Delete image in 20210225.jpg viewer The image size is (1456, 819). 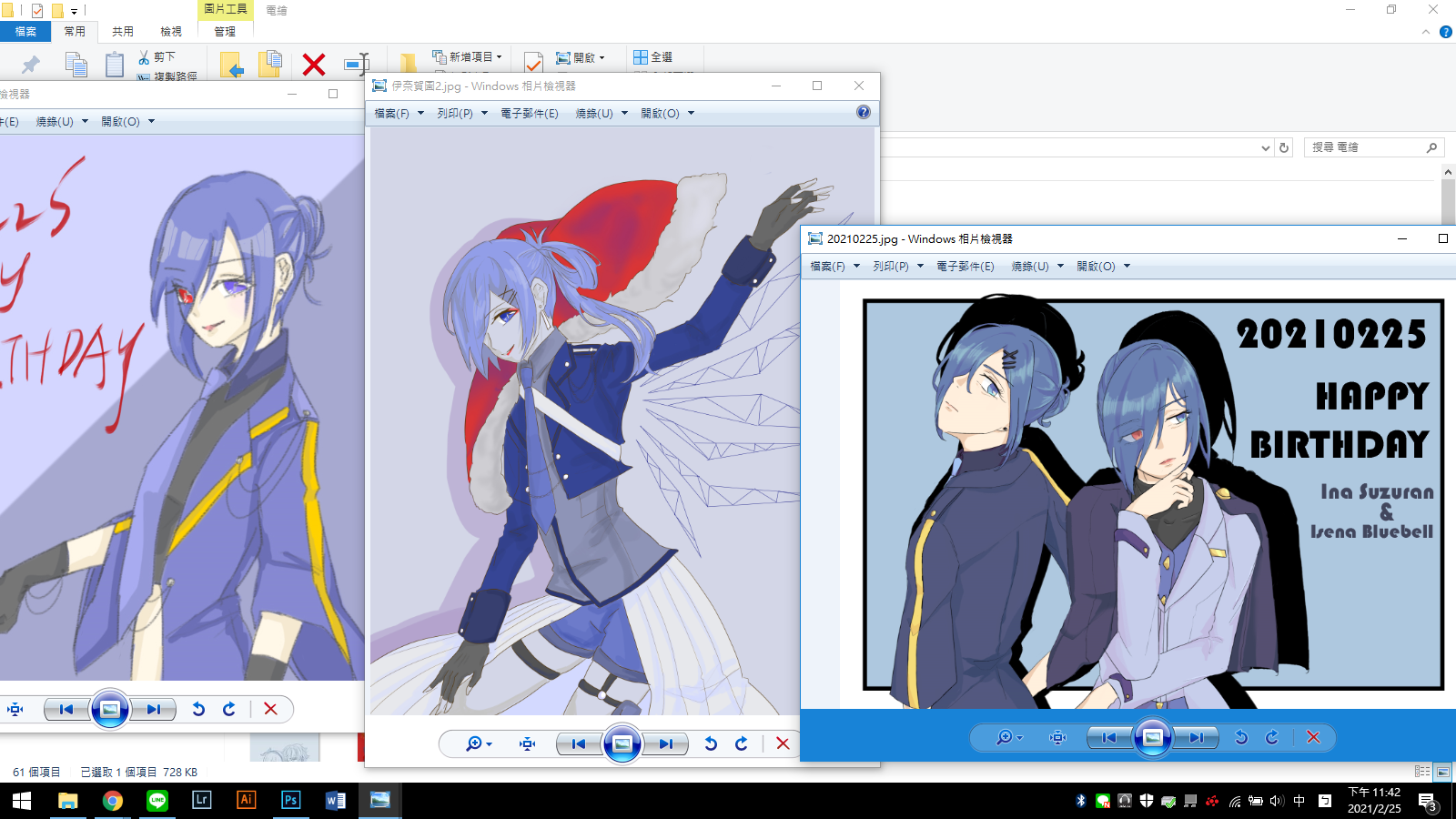[1313, 737]
